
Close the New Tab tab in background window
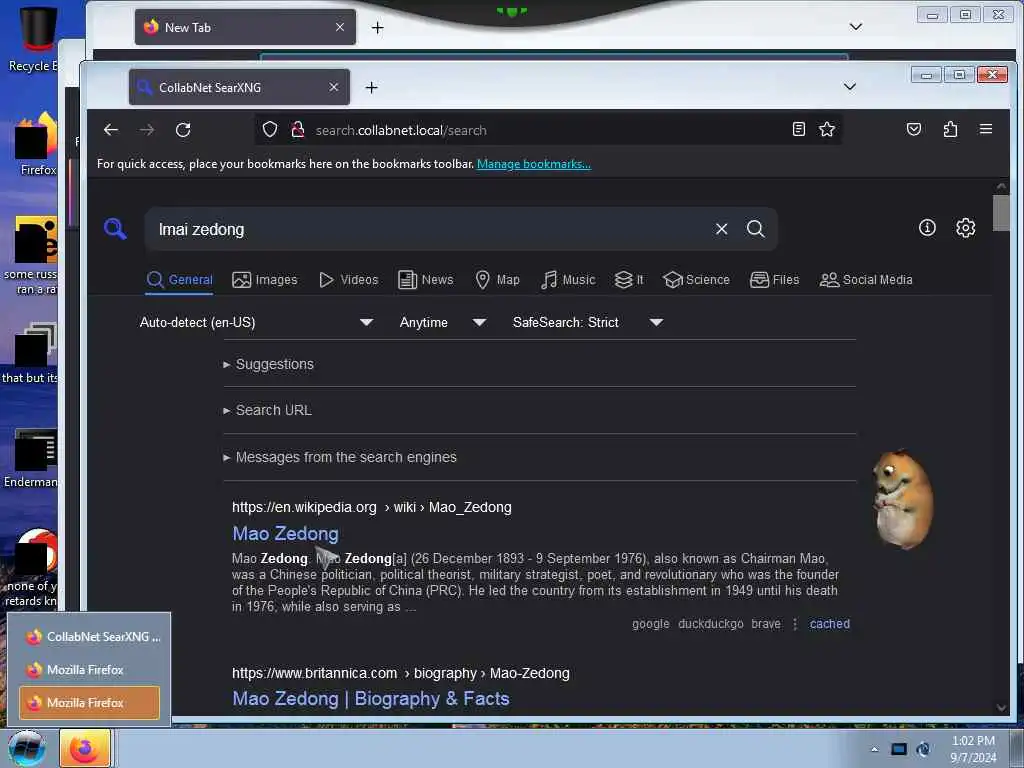point(340,27)
